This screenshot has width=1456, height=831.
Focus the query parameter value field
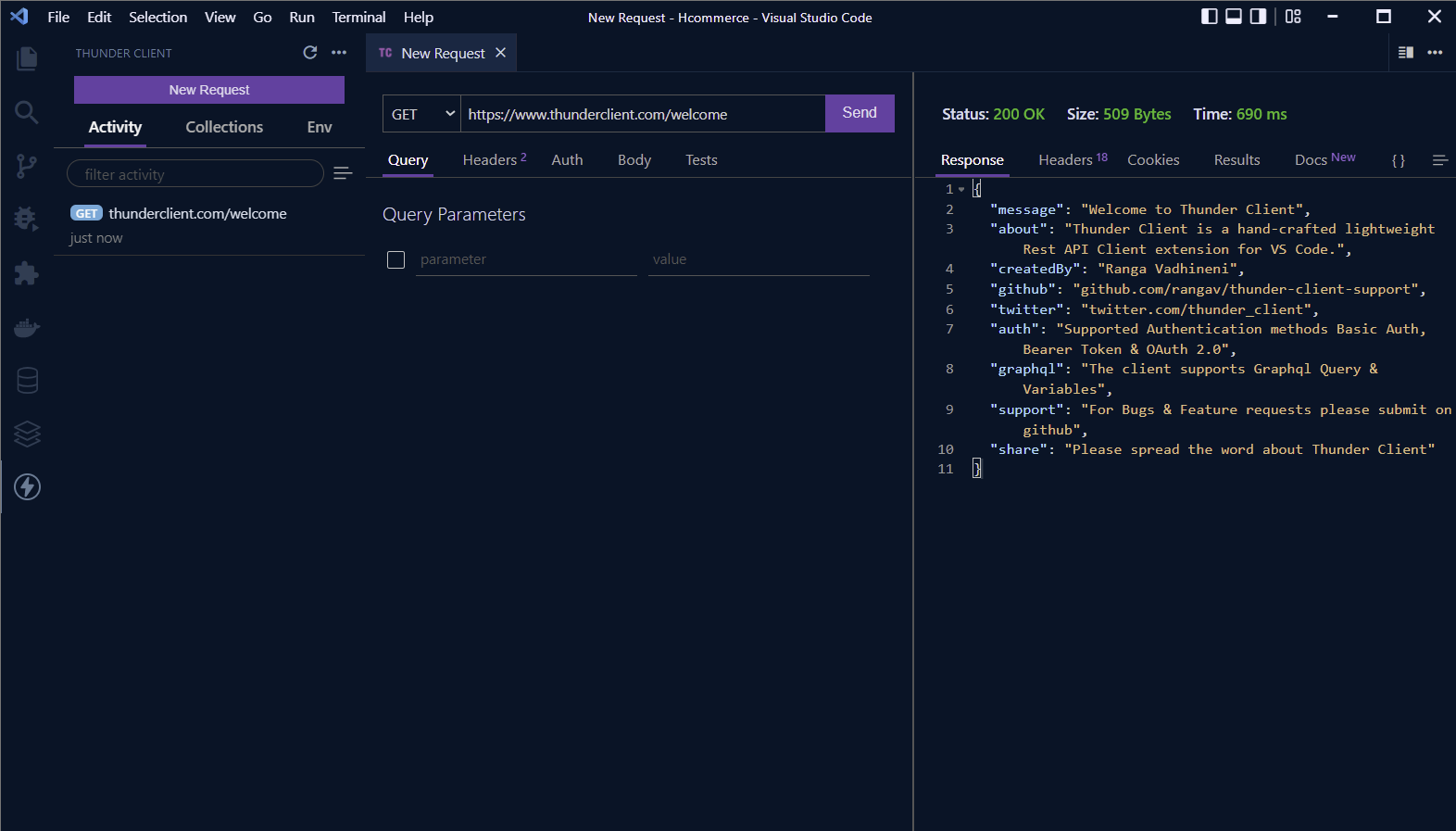[x=759, y=259]
